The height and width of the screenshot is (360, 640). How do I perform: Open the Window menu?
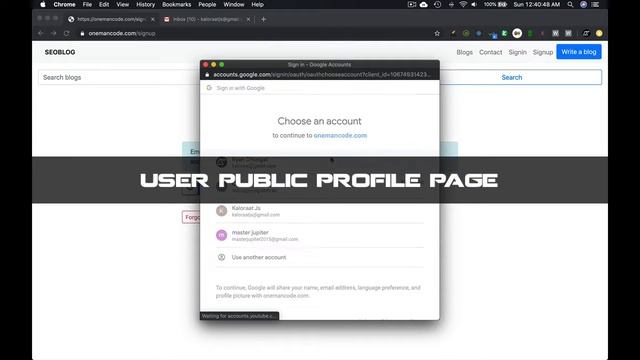(x=233, y=4)
